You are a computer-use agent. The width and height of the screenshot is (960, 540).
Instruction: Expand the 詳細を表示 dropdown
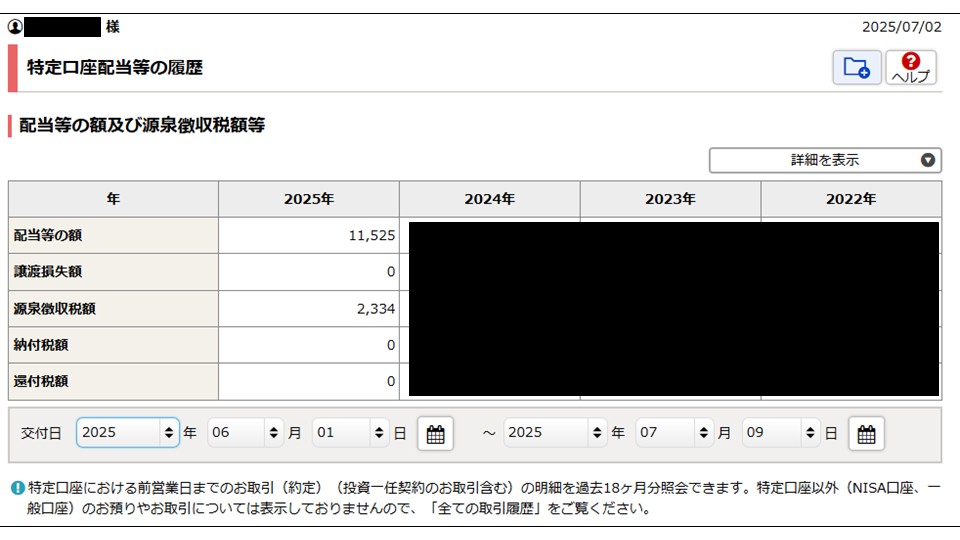point(825,160)
